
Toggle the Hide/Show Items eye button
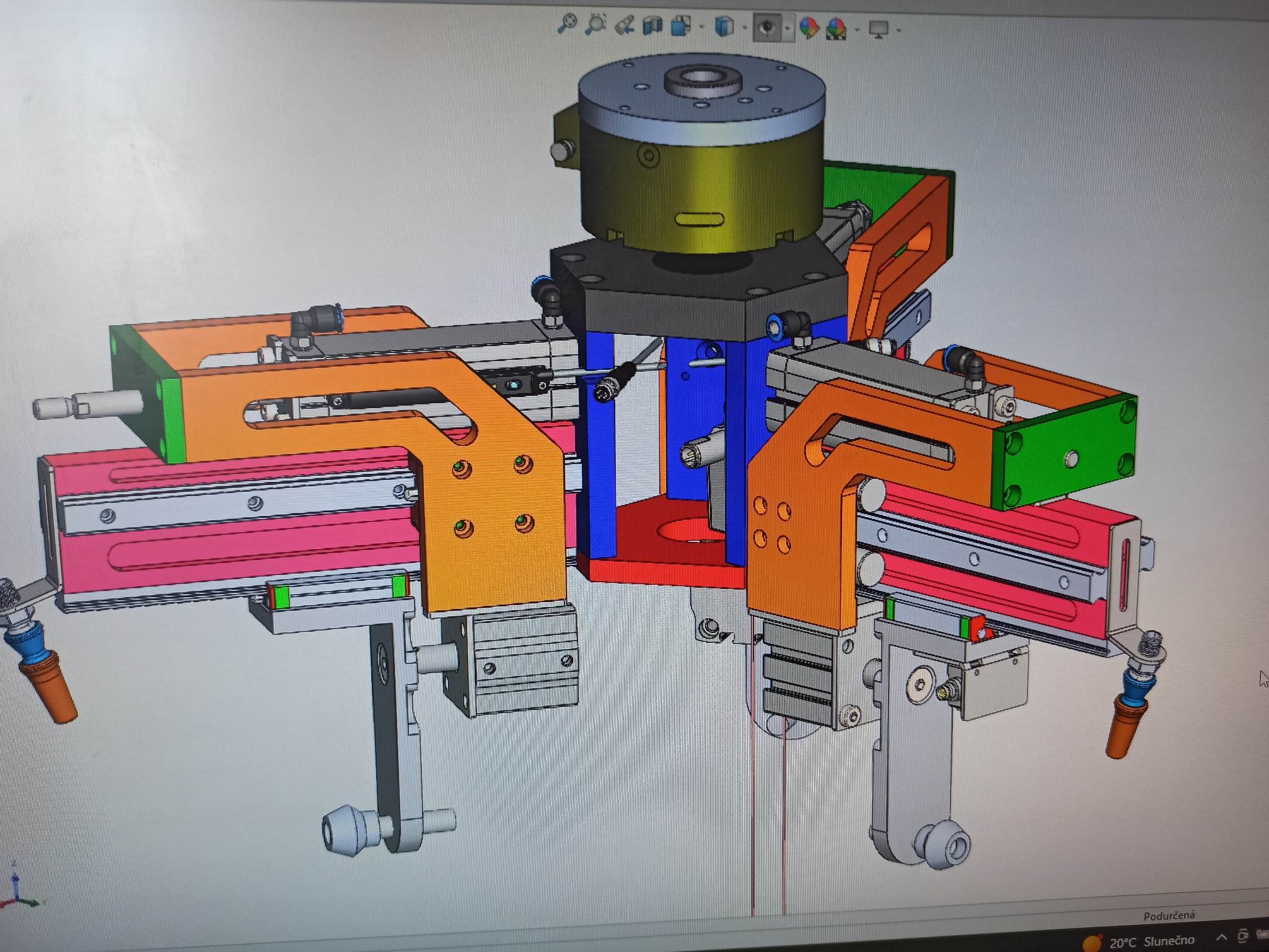[767, 27]
